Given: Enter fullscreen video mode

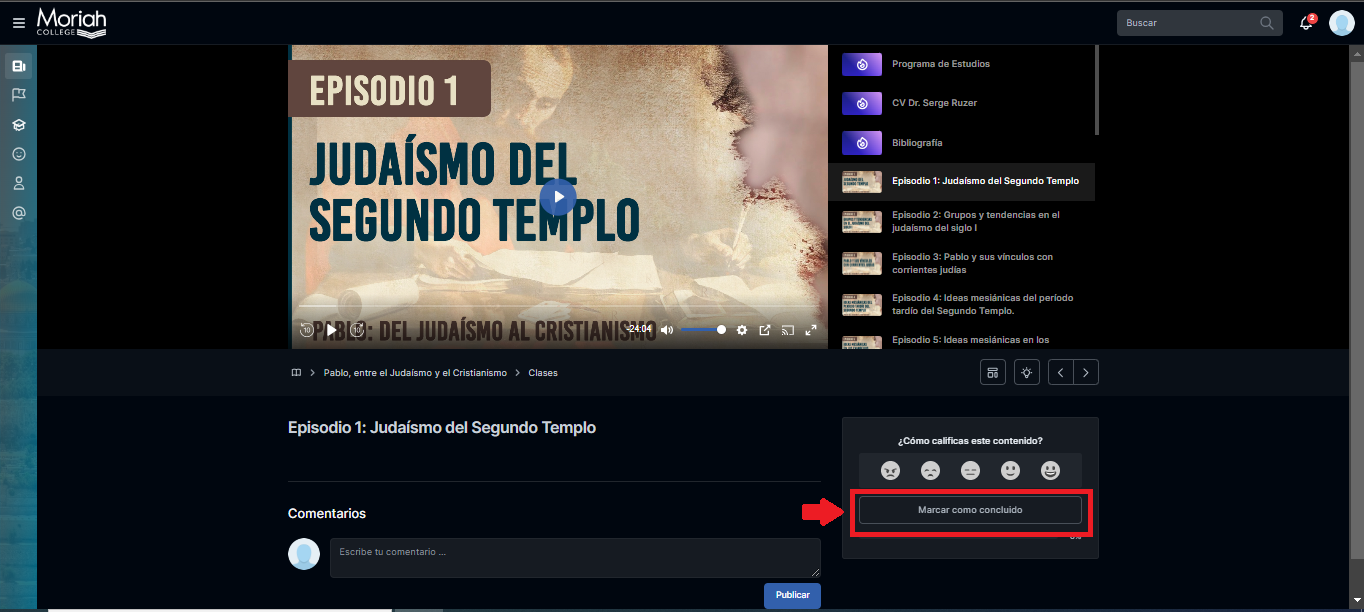Looking at the screenshot, I should coord(811,330).
